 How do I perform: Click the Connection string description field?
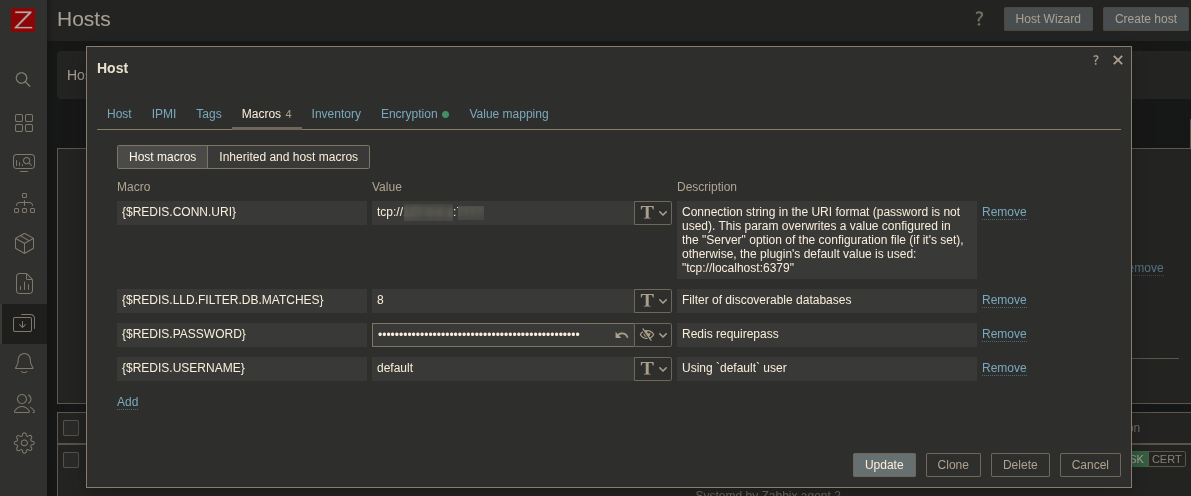point(826,240)
